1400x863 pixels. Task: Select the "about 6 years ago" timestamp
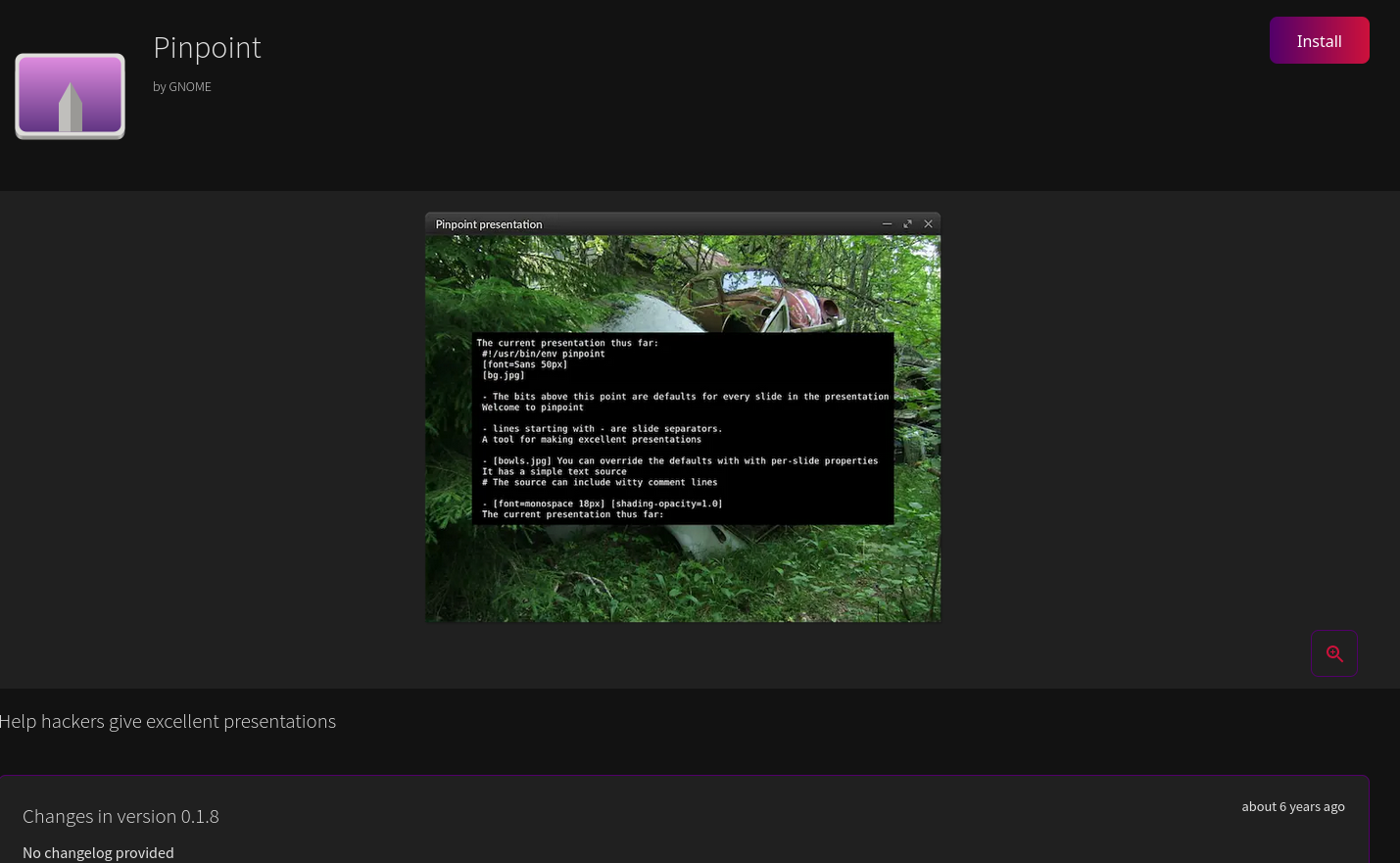click(1293, 806)
